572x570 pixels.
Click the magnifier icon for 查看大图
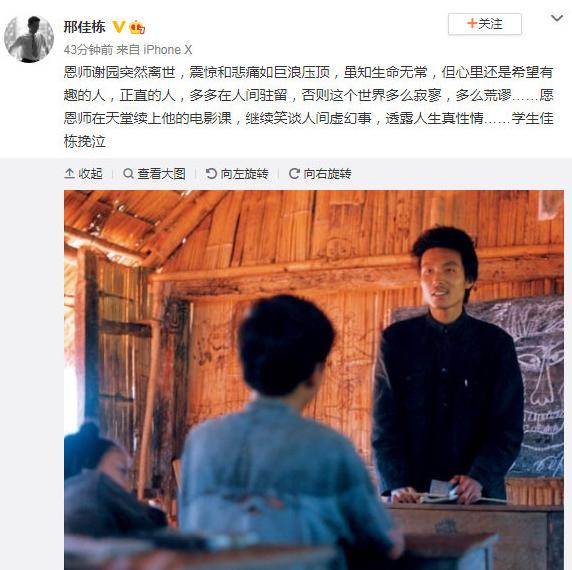128,174
